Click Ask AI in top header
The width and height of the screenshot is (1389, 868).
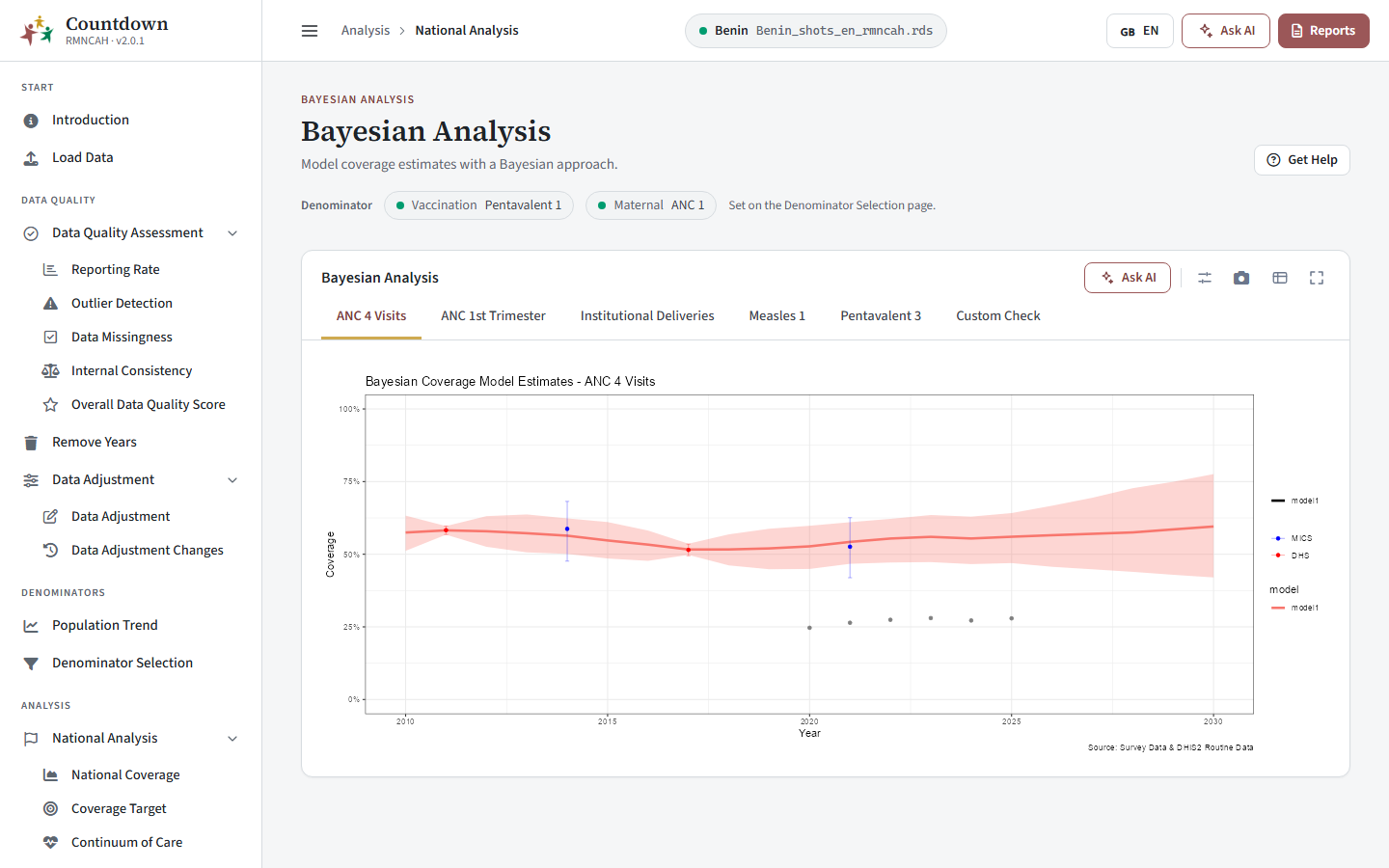tap(1226, 31)
